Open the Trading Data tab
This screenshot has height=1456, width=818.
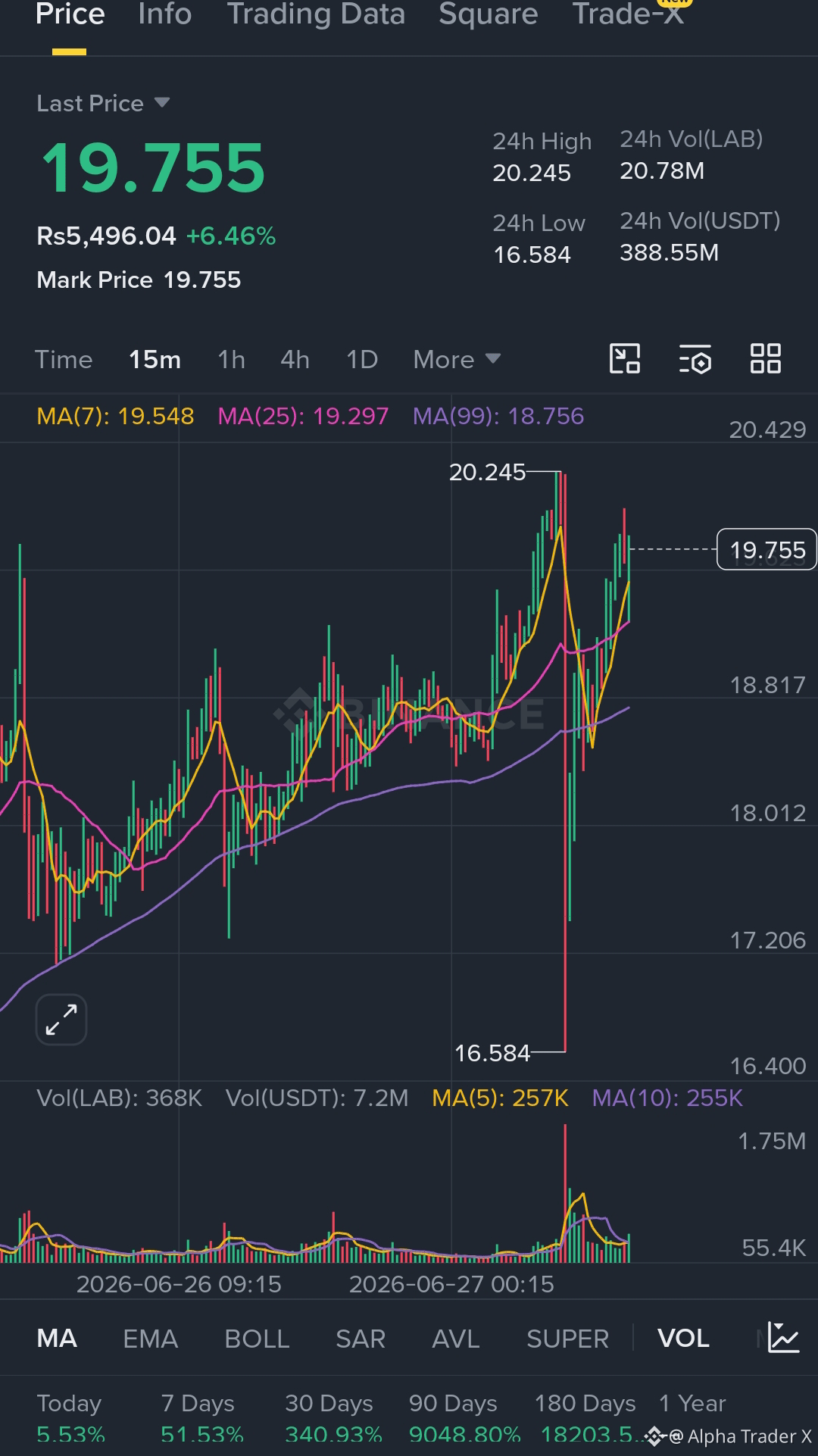pyautogui.click(x=316, y=14)
